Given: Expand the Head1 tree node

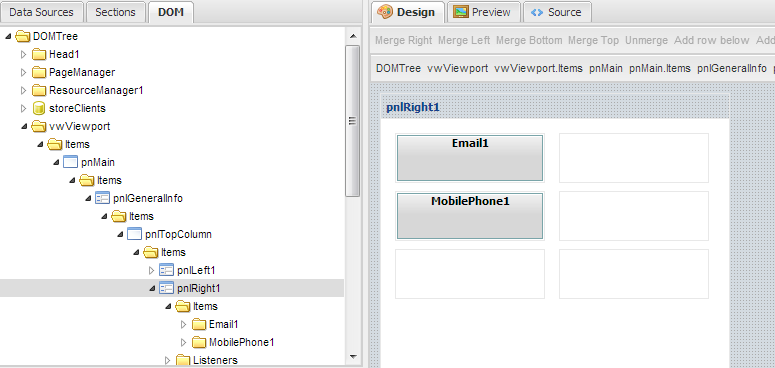Looking at the screenshot, I should tap(23, 54).
